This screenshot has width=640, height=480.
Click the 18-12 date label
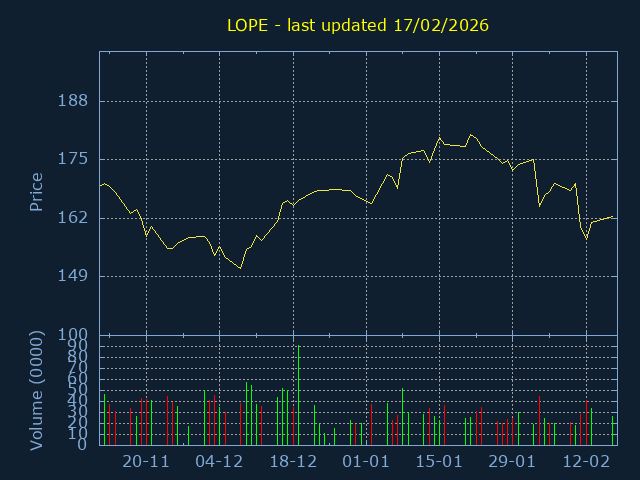[293, 462]
